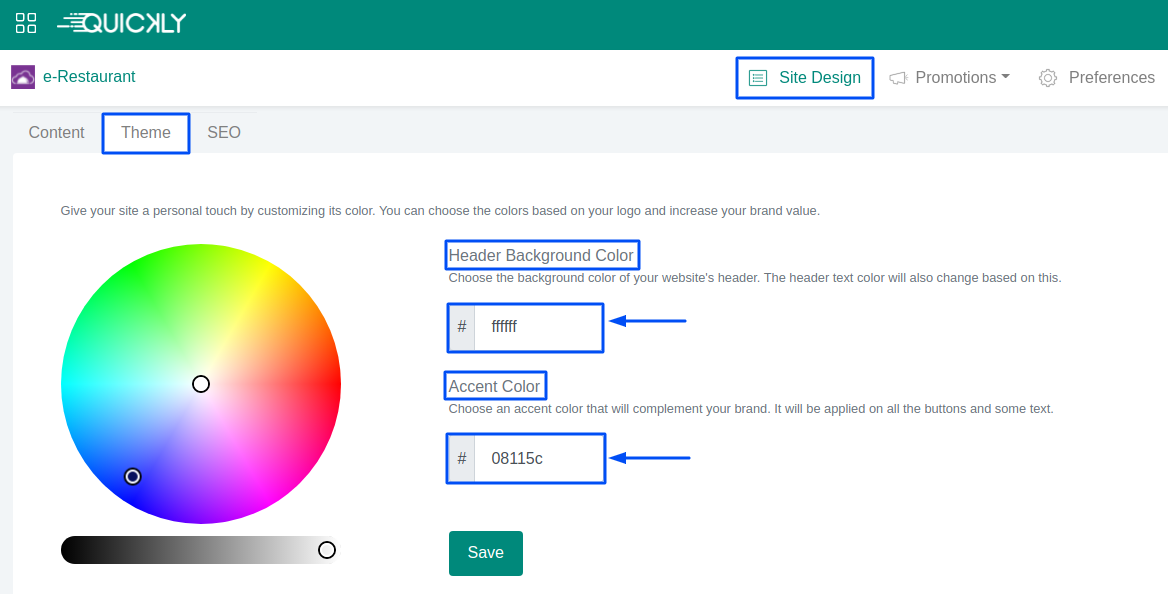Click the brightness slider handle
The image size is (1168, 594).
(326, 550)
